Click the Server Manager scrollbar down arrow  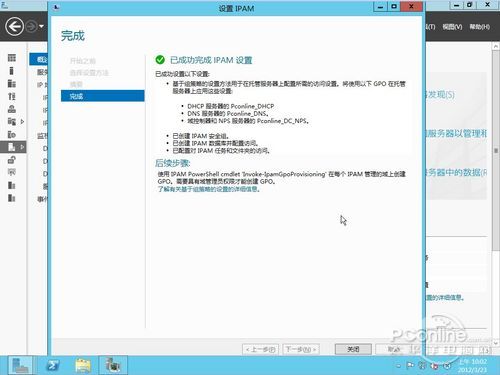[496, 343]
